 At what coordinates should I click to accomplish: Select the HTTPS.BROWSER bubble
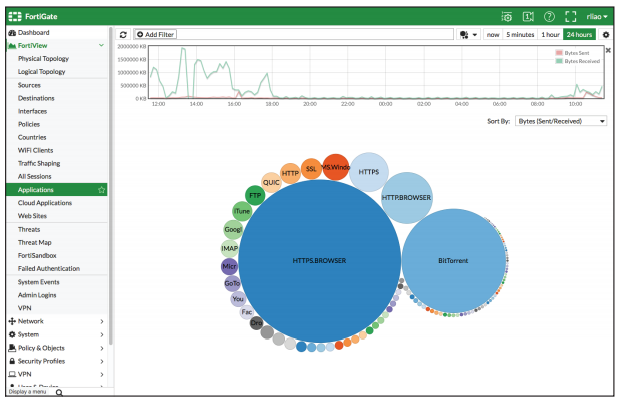click(319, 261)
